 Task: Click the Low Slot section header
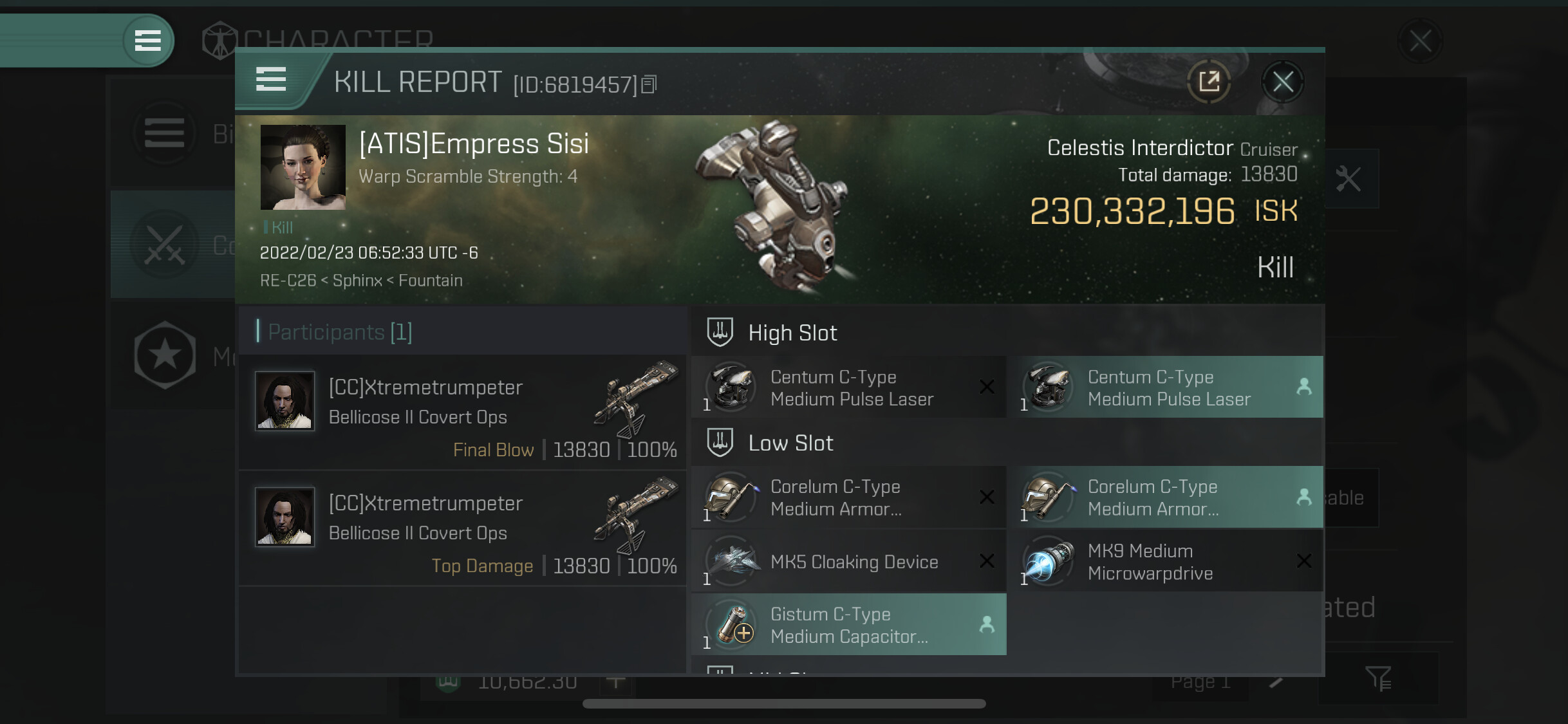[x=790, y=443]
